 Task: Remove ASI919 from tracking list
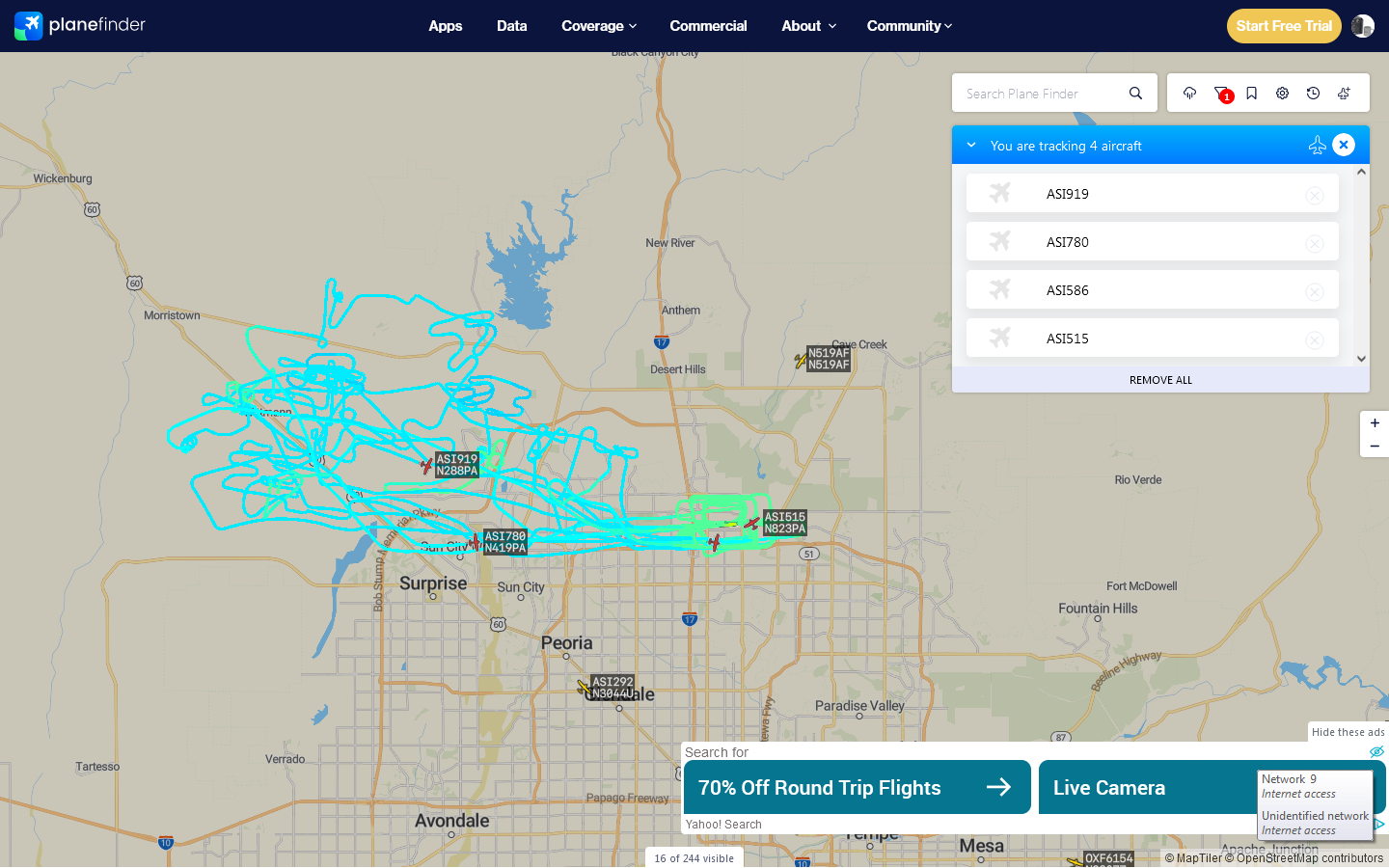click(1315, 196)
